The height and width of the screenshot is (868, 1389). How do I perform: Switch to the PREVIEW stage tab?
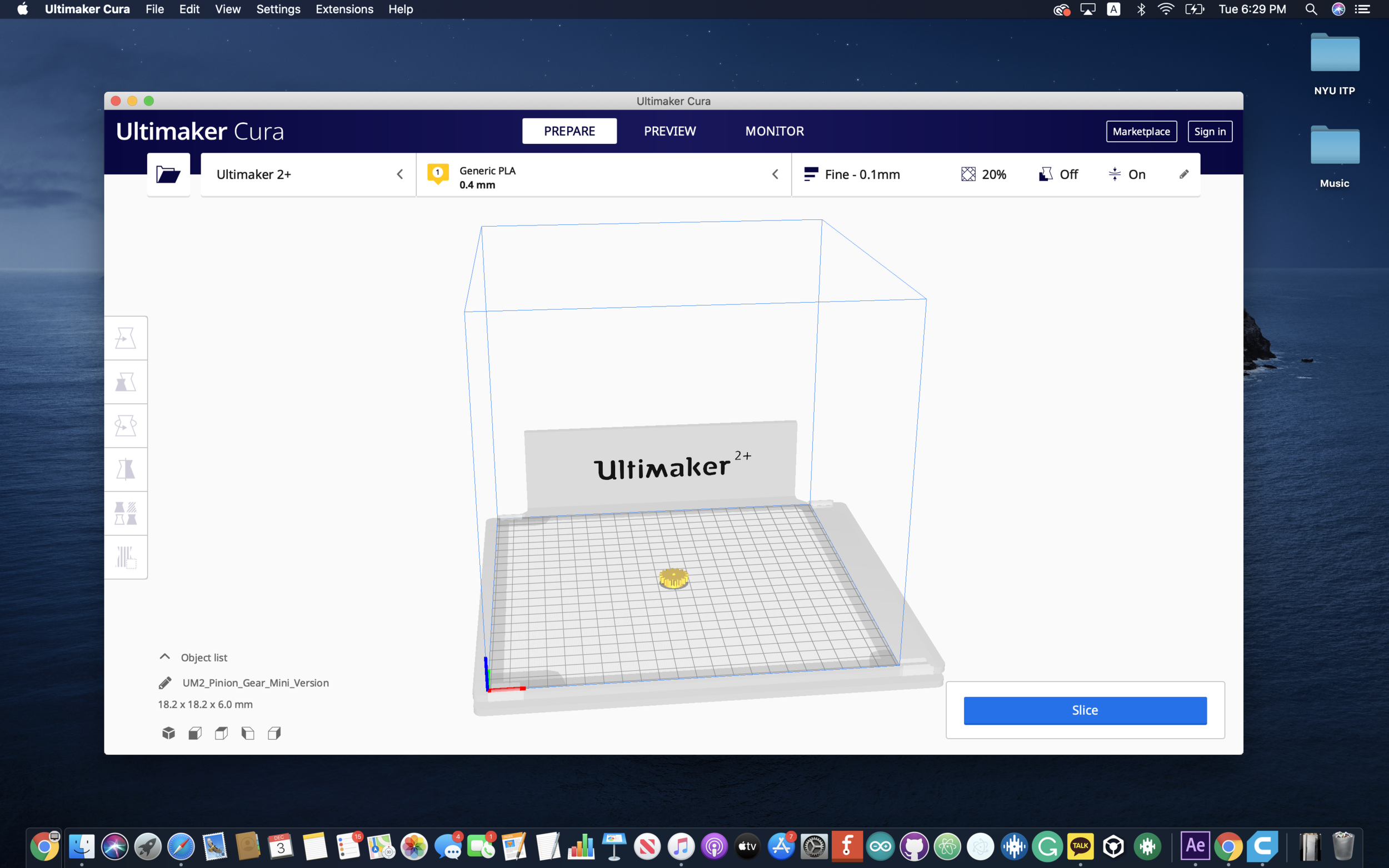[669, 131]
